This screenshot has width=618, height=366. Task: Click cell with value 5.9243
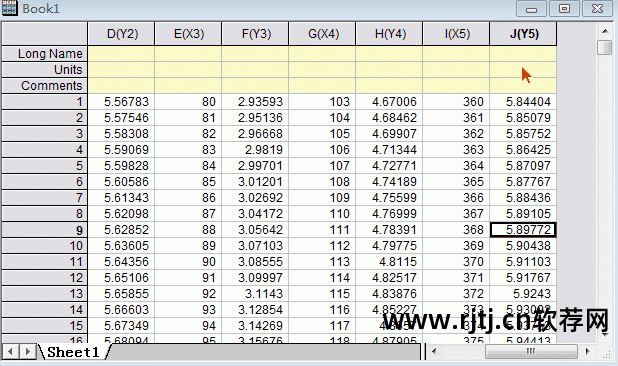coord(523,294)
